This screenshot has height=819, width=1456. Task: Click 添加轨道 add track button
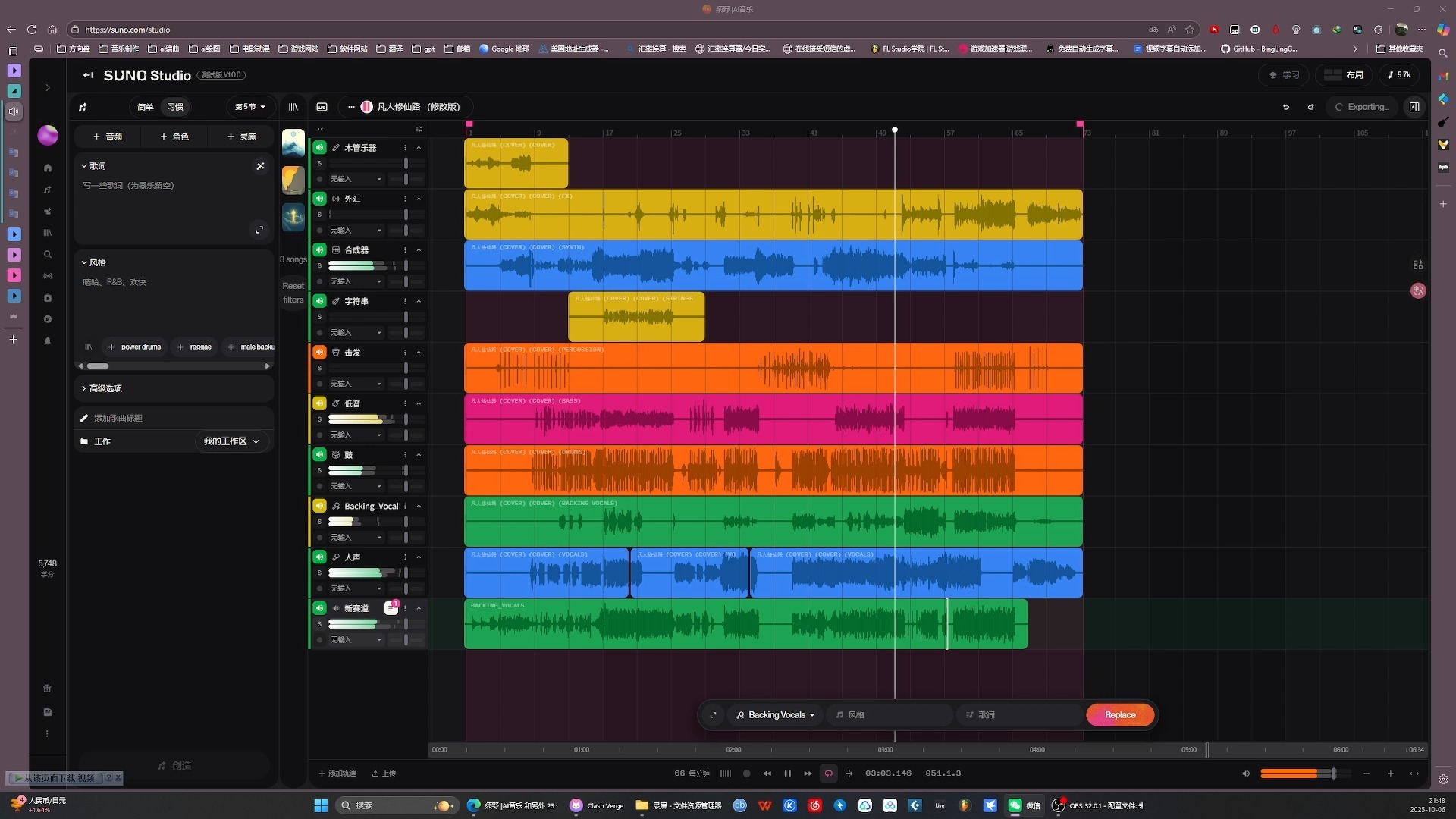point(337,773)
